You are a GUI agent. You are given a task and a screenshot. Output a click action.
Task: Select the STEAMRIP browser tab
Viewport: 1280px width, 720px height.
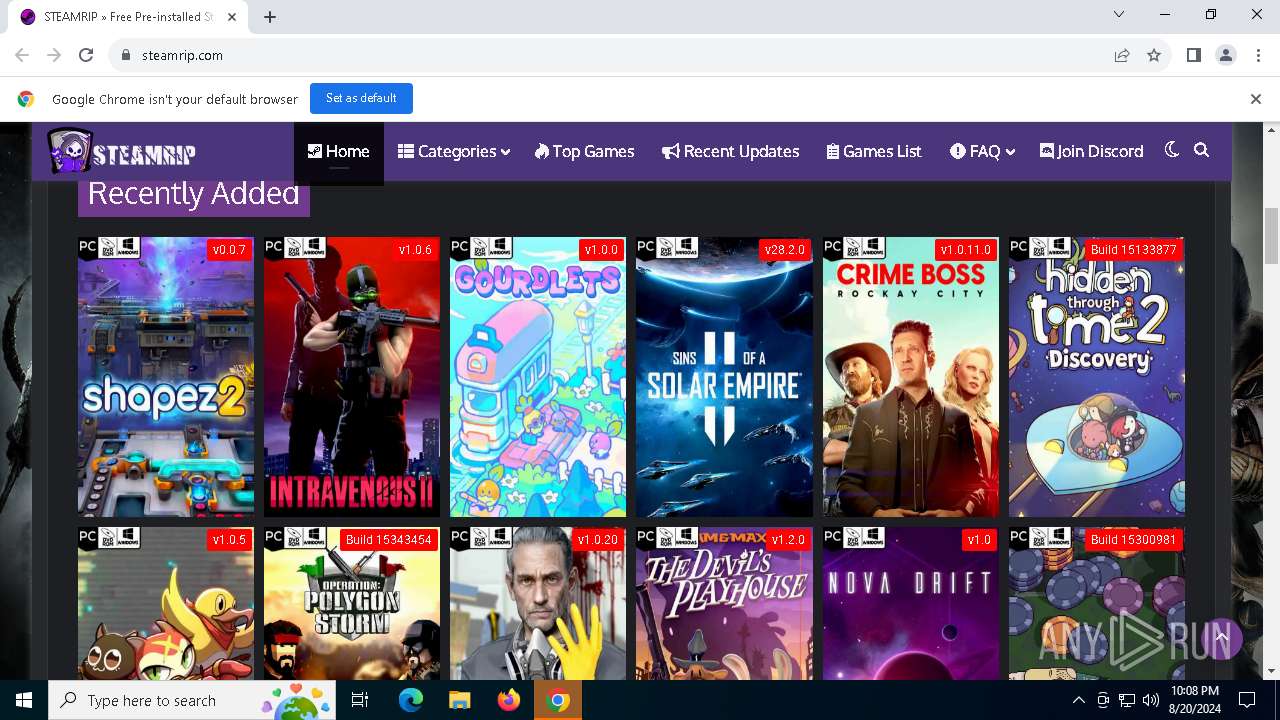click(x=128, y=17)
